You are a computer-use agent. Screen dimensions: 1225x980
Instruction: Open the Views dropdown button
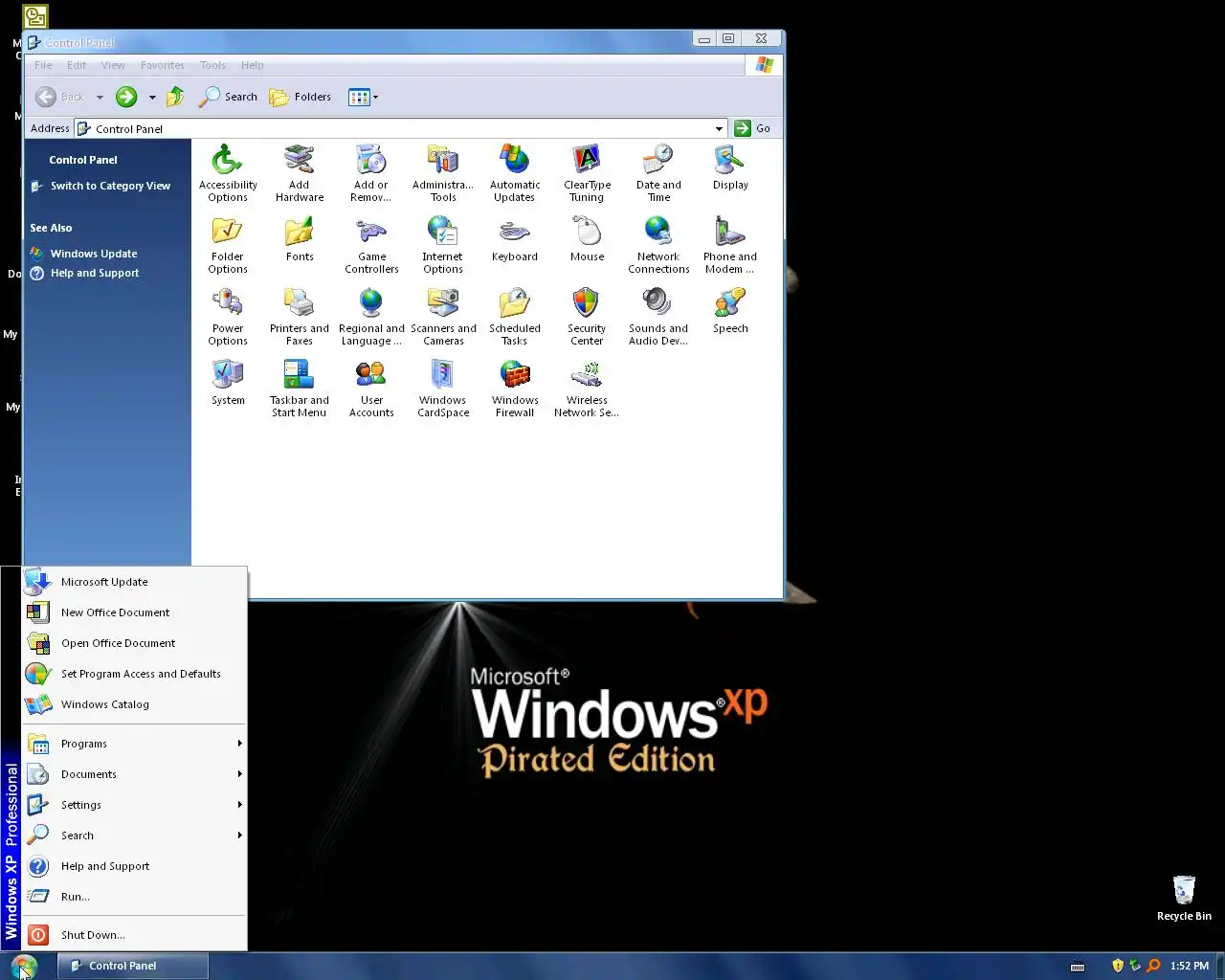tap(364, 97)
